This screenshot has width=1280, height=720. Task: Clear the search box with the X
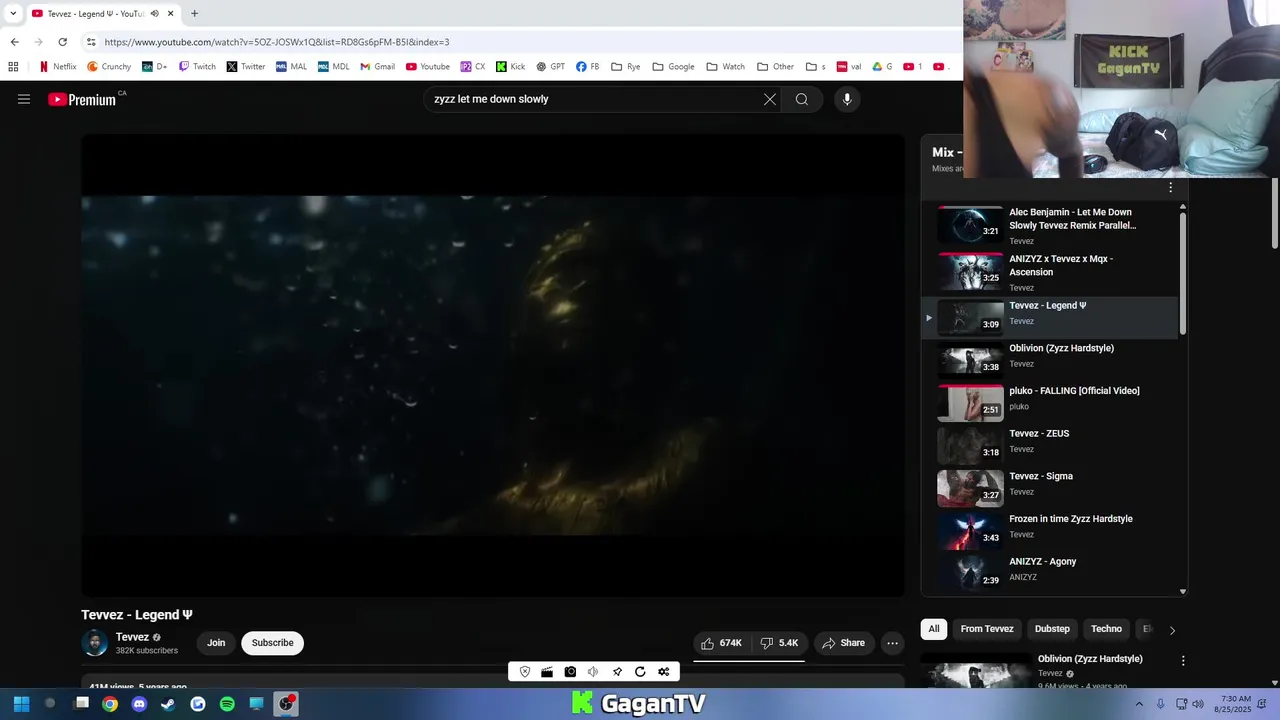pyautogui.click(x=770, y=99)
